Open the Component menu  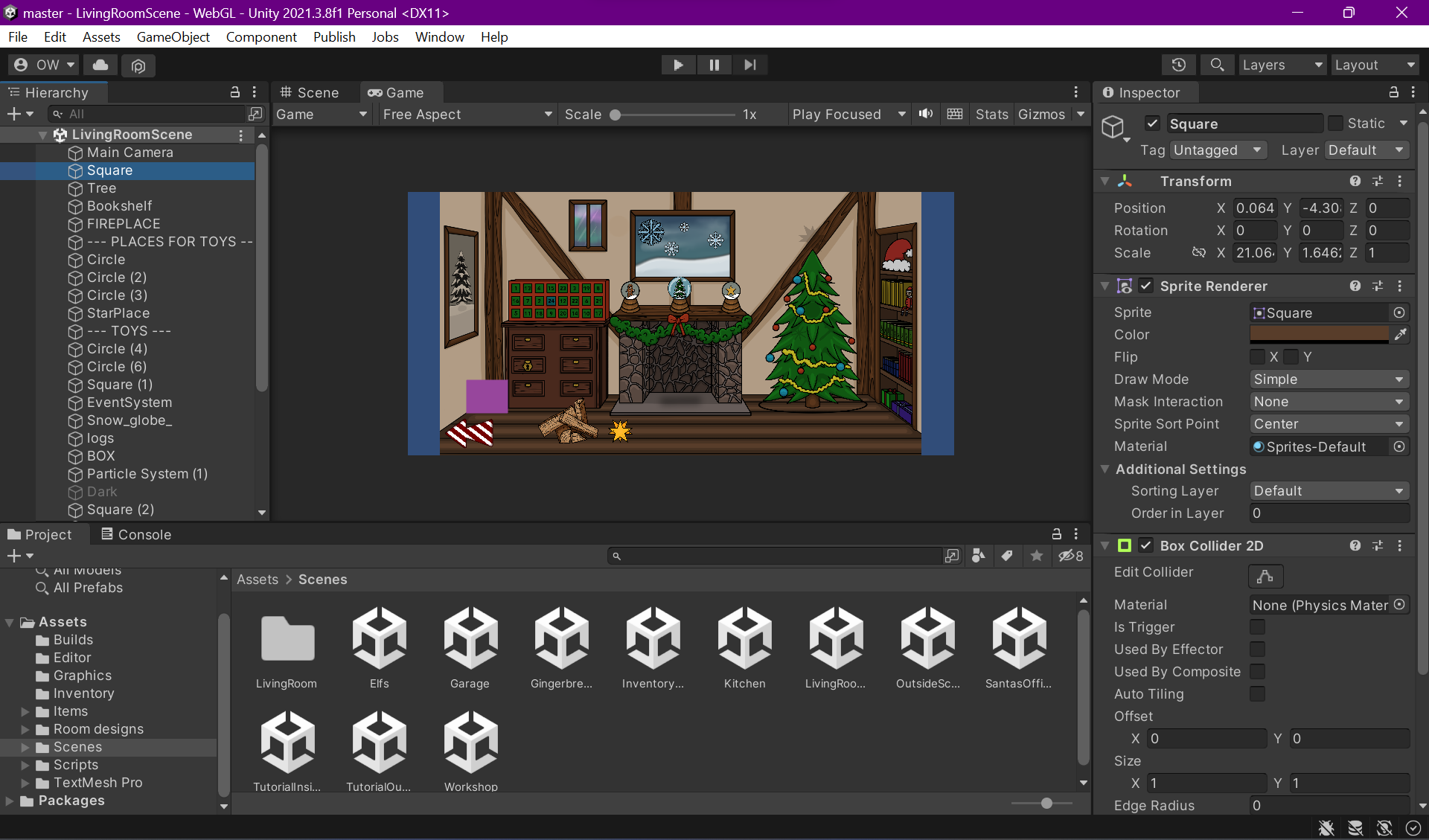pyautogui.click(x=261, y=36)
